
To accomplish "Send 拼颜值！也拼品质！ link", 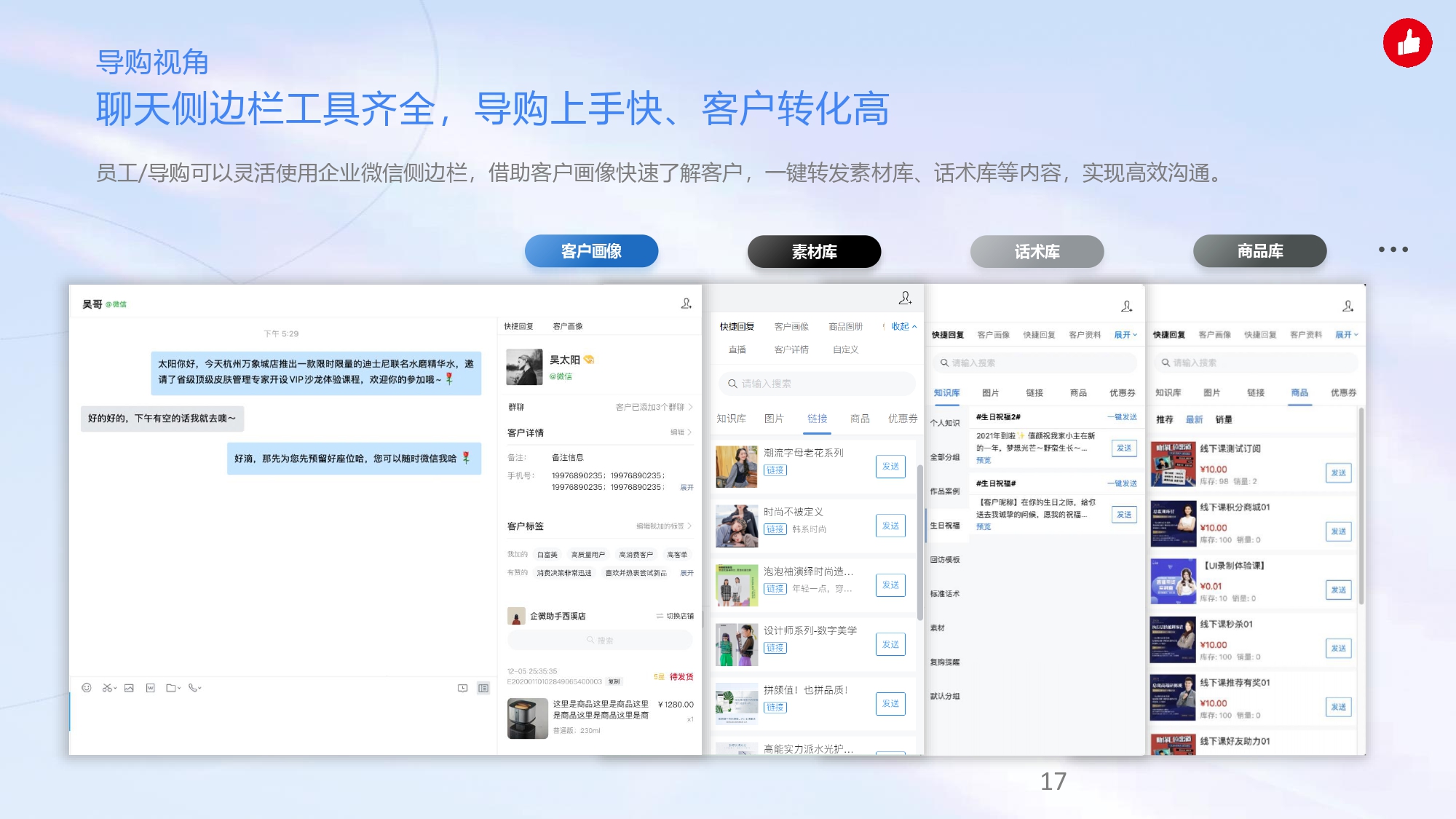I will pos(890,704).
